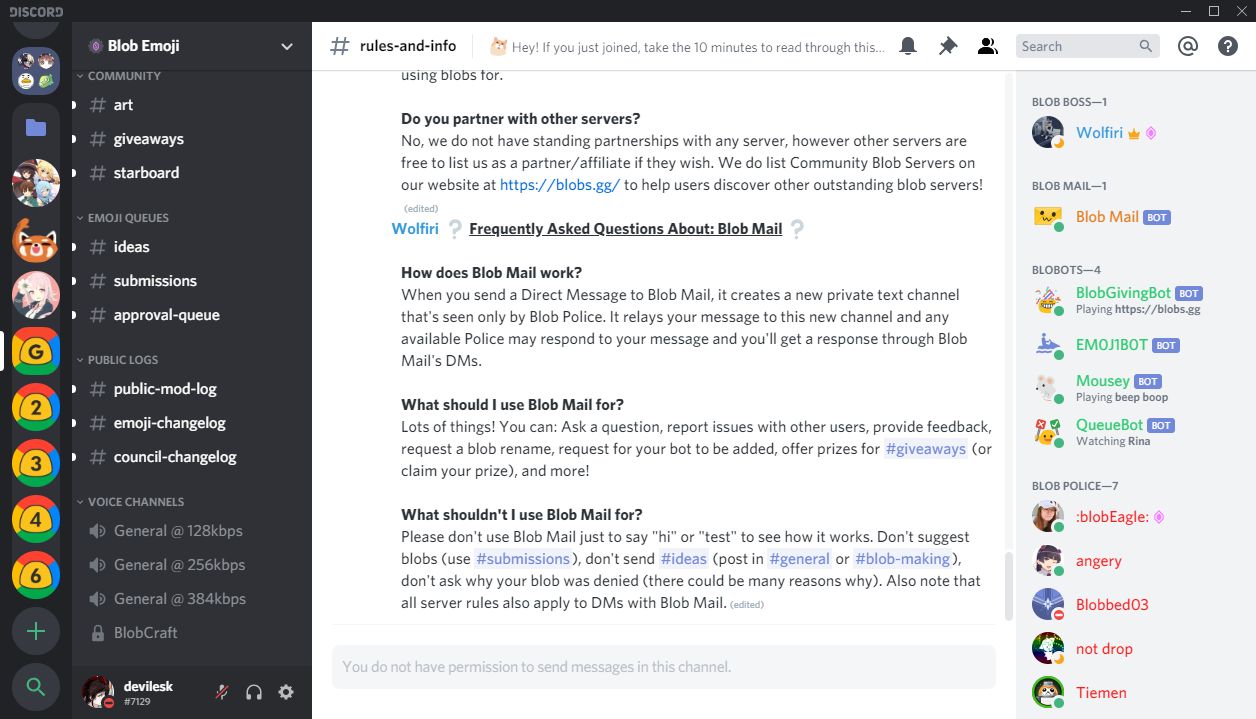Viewport: 1256px width, 719px height.
Task: Open user settings gear
Action: (x=286, y=692)
